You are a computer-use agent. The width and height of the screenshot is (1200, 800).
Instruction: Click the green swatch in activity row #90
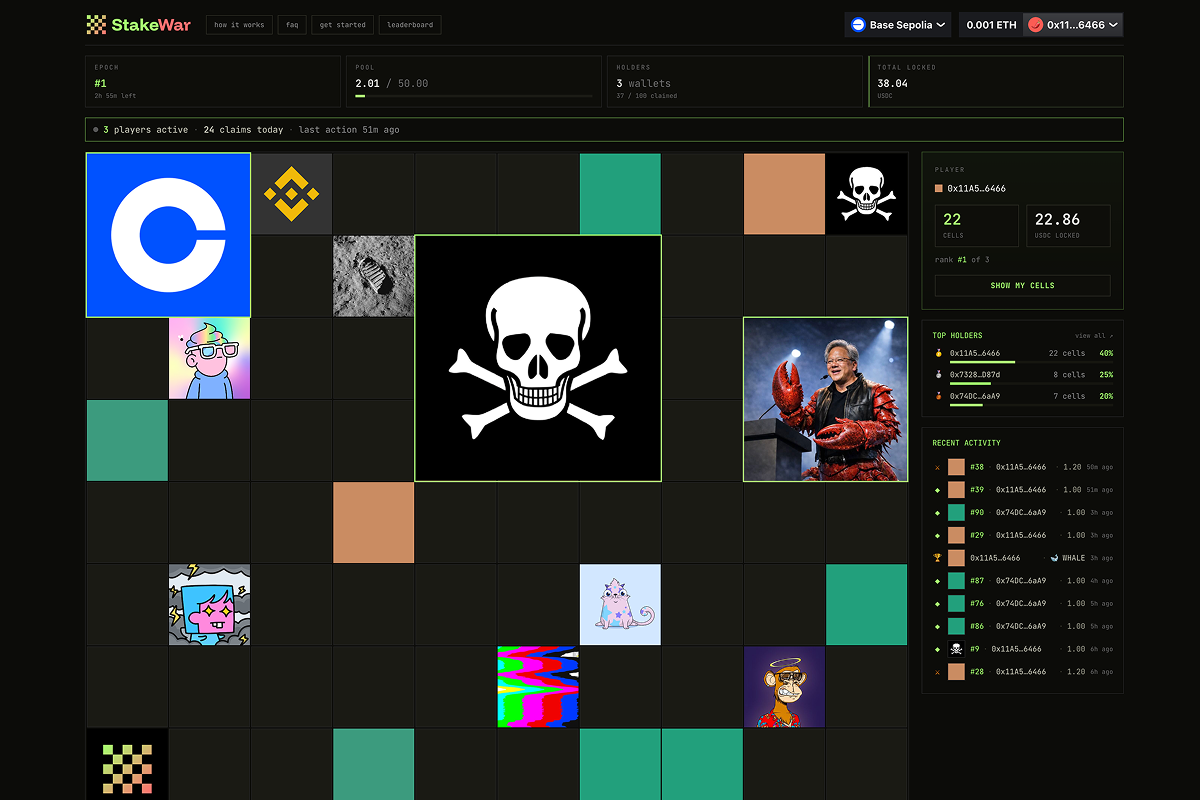pyautogui.click(x=956, y=513)
